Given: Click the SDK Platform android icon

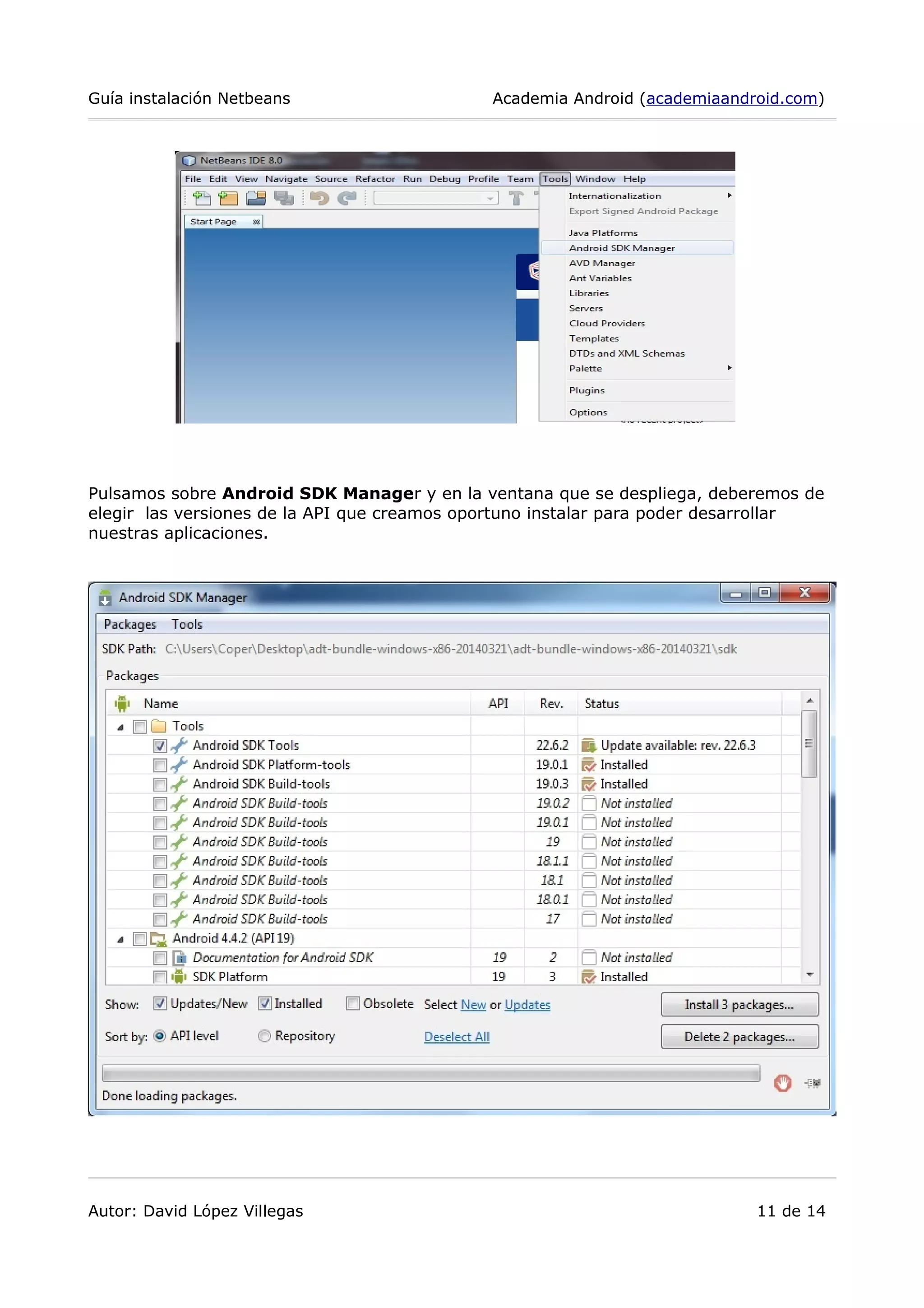Looking at the screenshot, I should pyautogui.click(x=179, y=976).
